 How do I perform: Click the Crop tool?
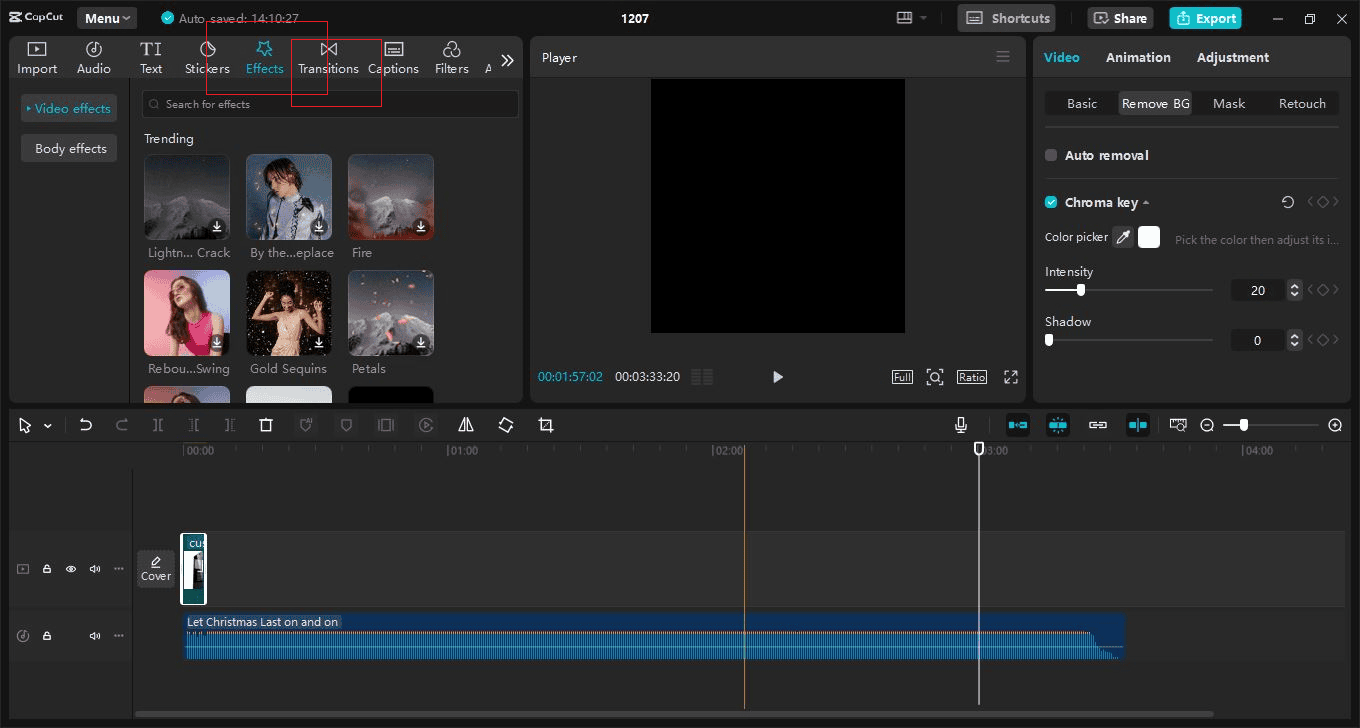pos(546,425)
